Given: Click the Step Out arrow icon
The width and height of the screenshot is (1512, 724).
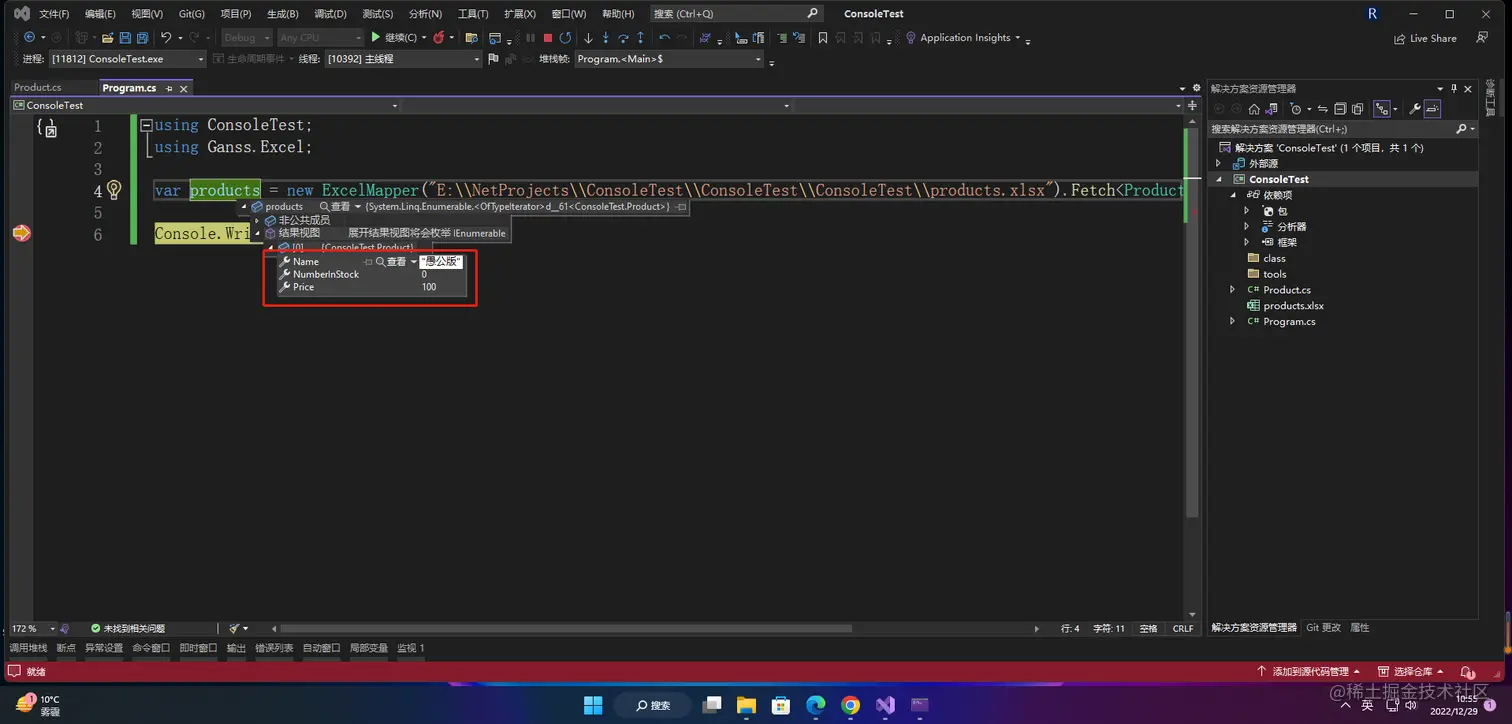Looking at the screenshot, I should point(641,38).
